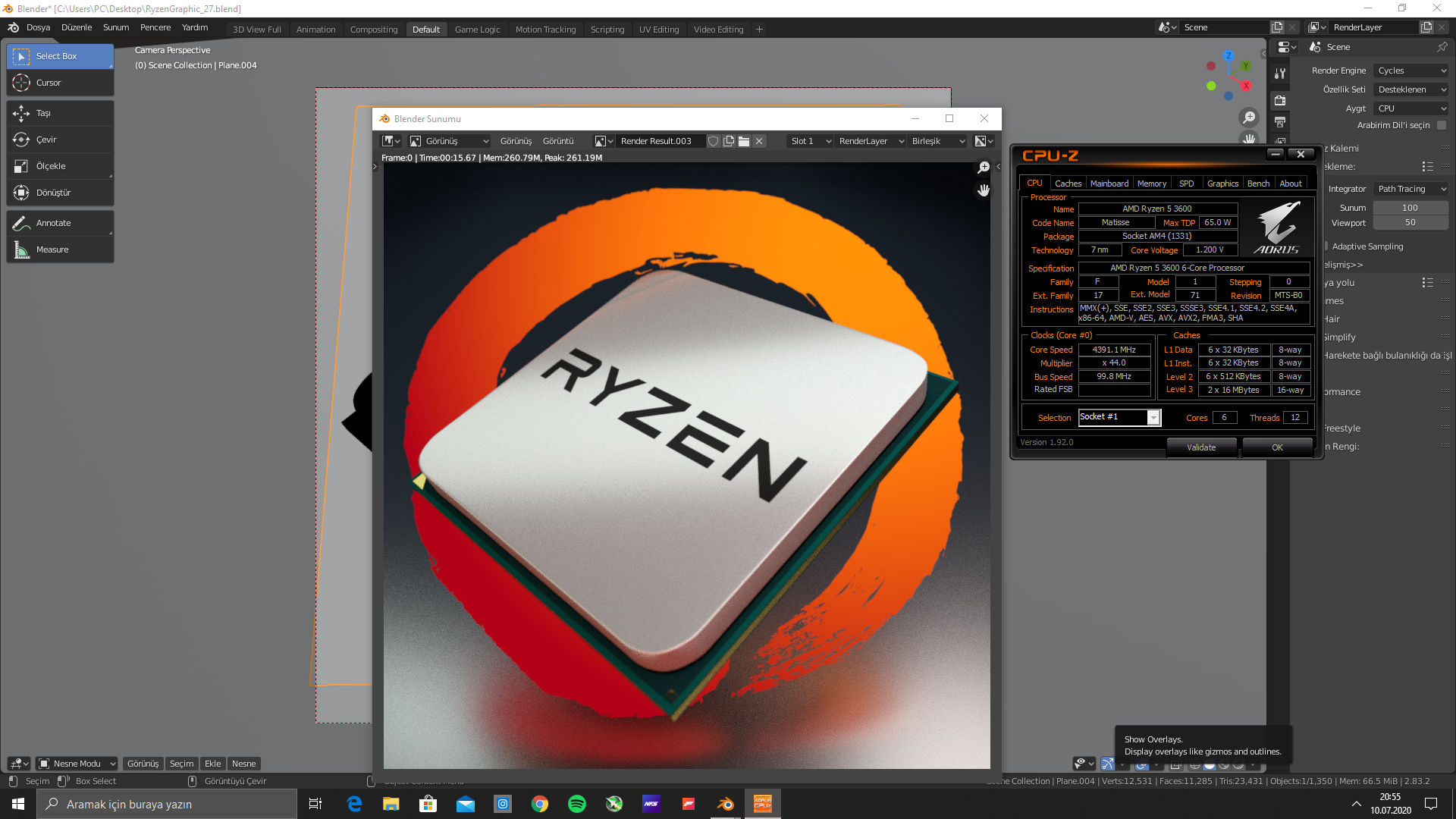Activate the Taşı move tool
The height and width of the screenshot is (819, 1456).
(x=60, y=113)
